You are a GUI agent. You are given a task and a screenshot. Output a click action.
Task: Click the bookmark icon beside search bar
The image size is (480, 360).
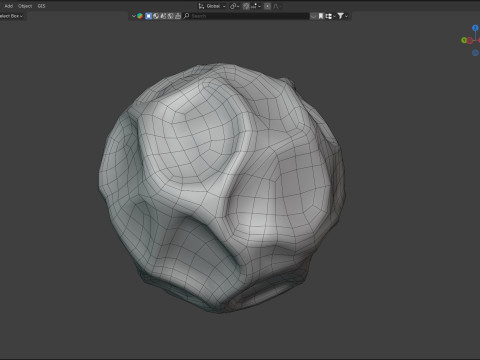coord(321,16)
